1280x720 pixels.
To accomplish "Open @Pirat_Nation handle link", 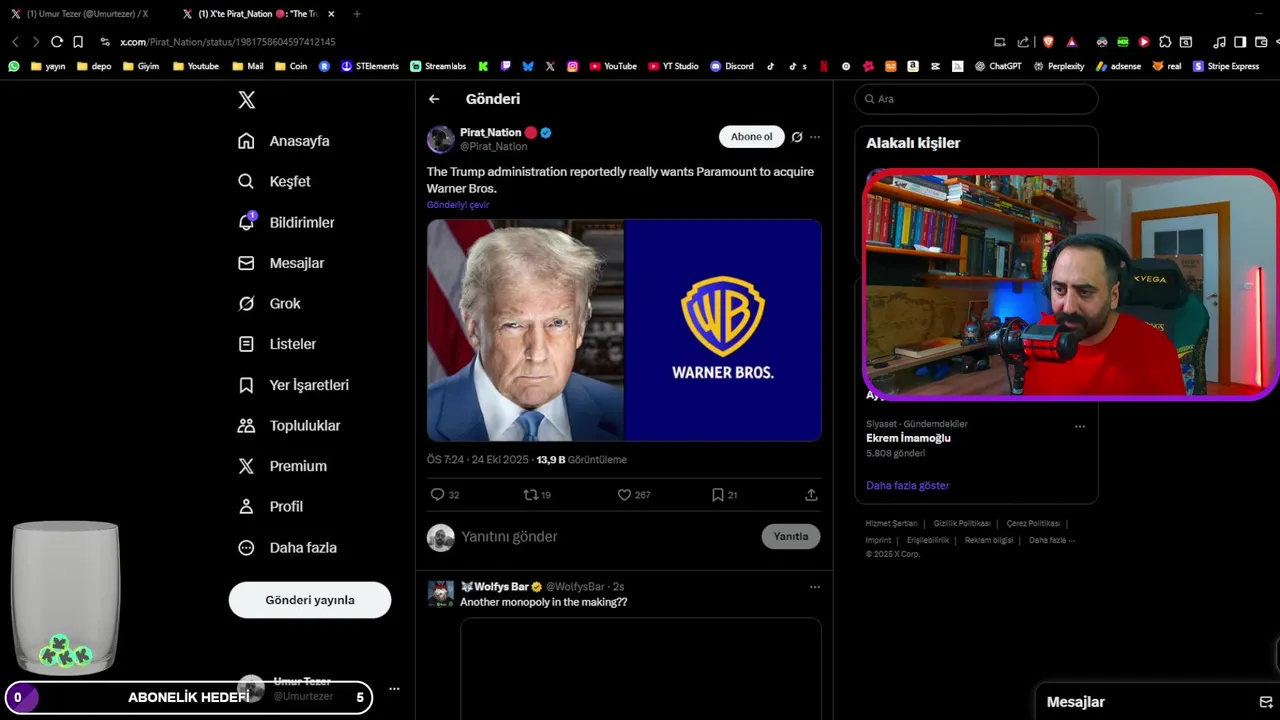I will pyautogui.click(x=493, y=147).
